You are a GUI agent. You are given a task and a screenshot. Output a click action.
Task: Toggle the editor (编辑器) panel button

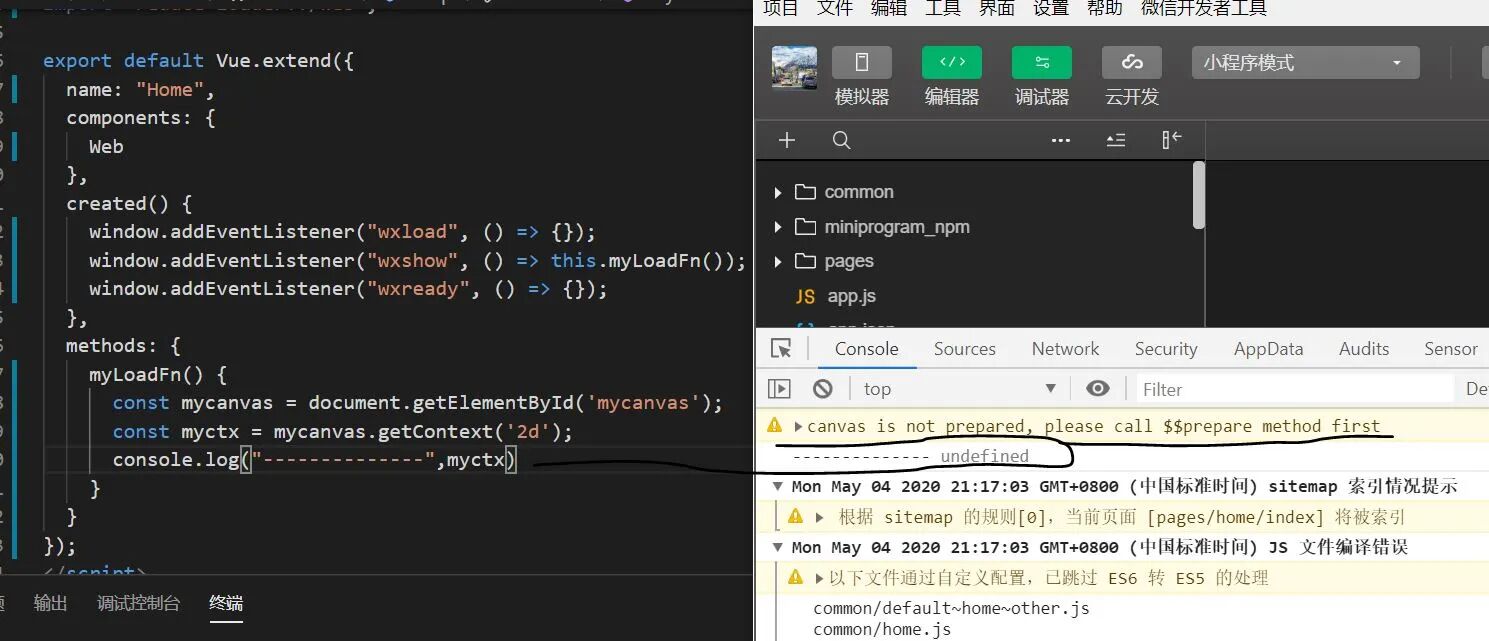(951, 62)
